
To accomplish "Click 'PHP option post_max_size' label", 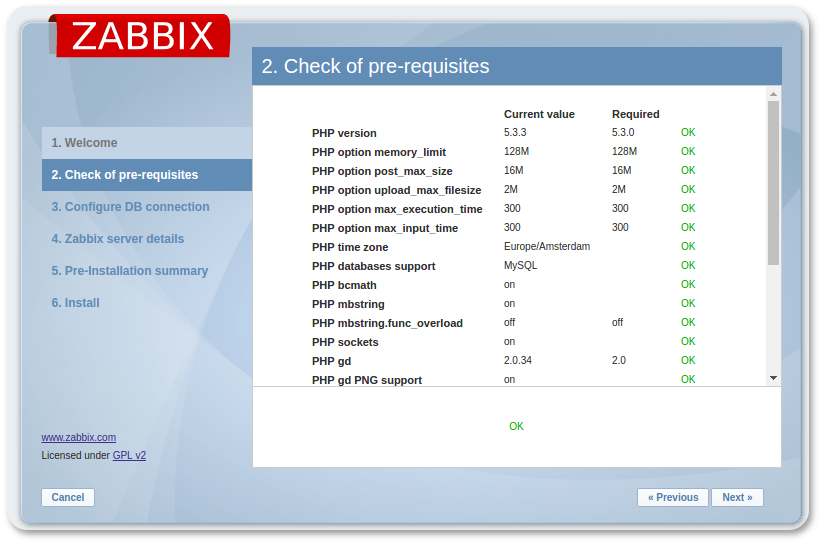I will [382, 171].
